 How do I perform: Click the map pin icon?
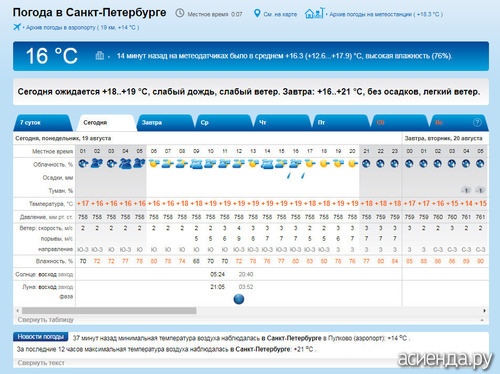[x=257, y=14]
